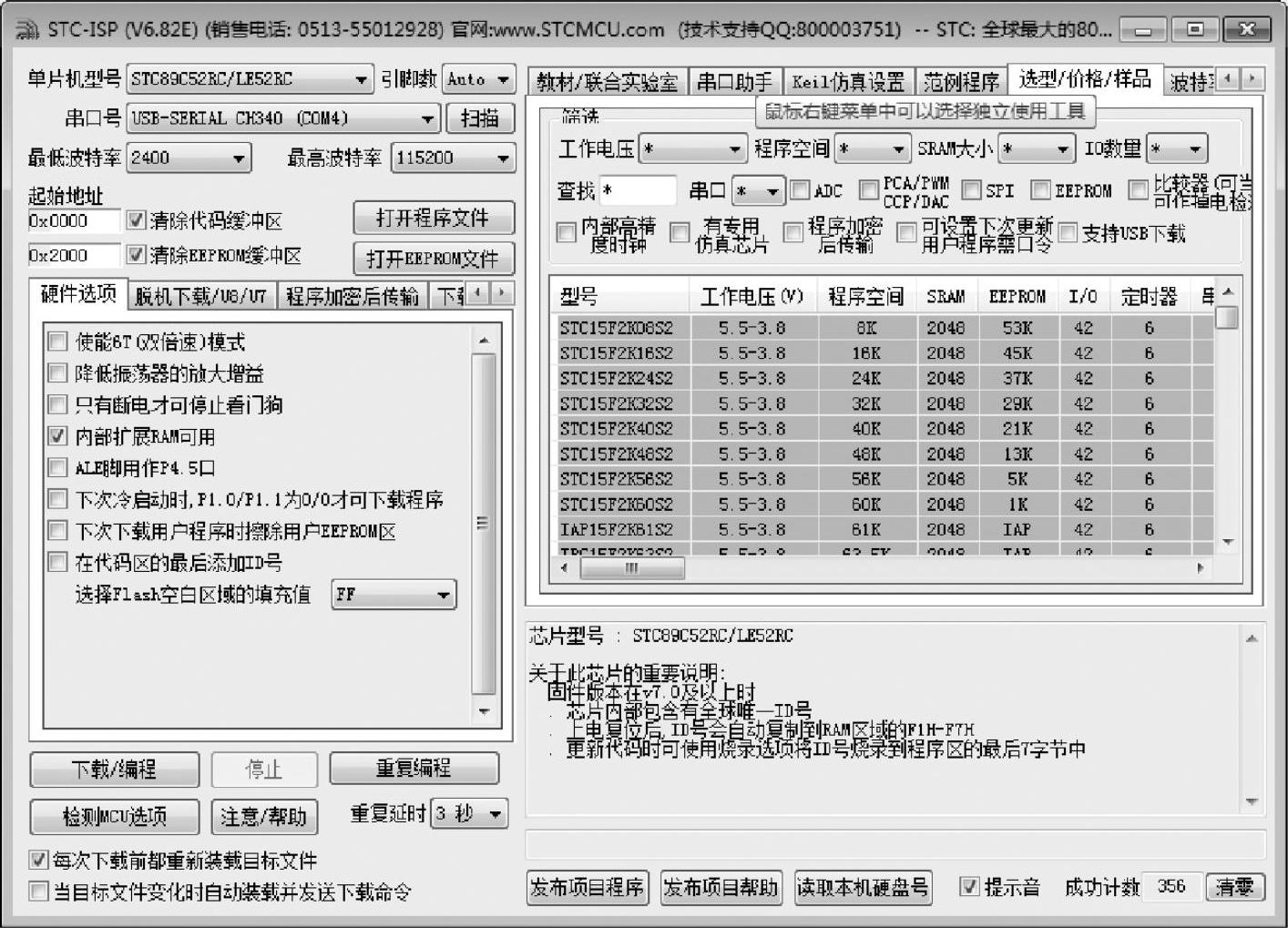This screenshot has width=1288, height=928.
Task: Open the 串口 filter dropdown
Action: pos(758,191)
